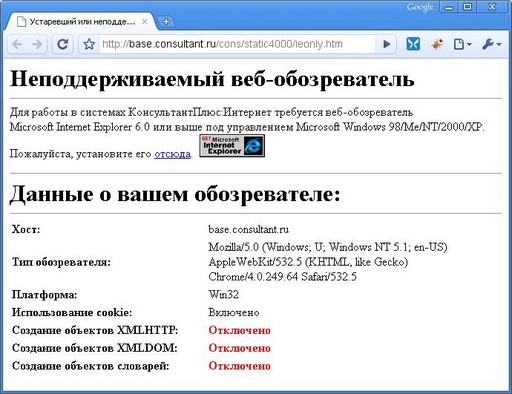Viewport: 512px width, 394px height.
Task: Click 'Отключено' value in XMLDOM row
Action: tap(239, 348)
